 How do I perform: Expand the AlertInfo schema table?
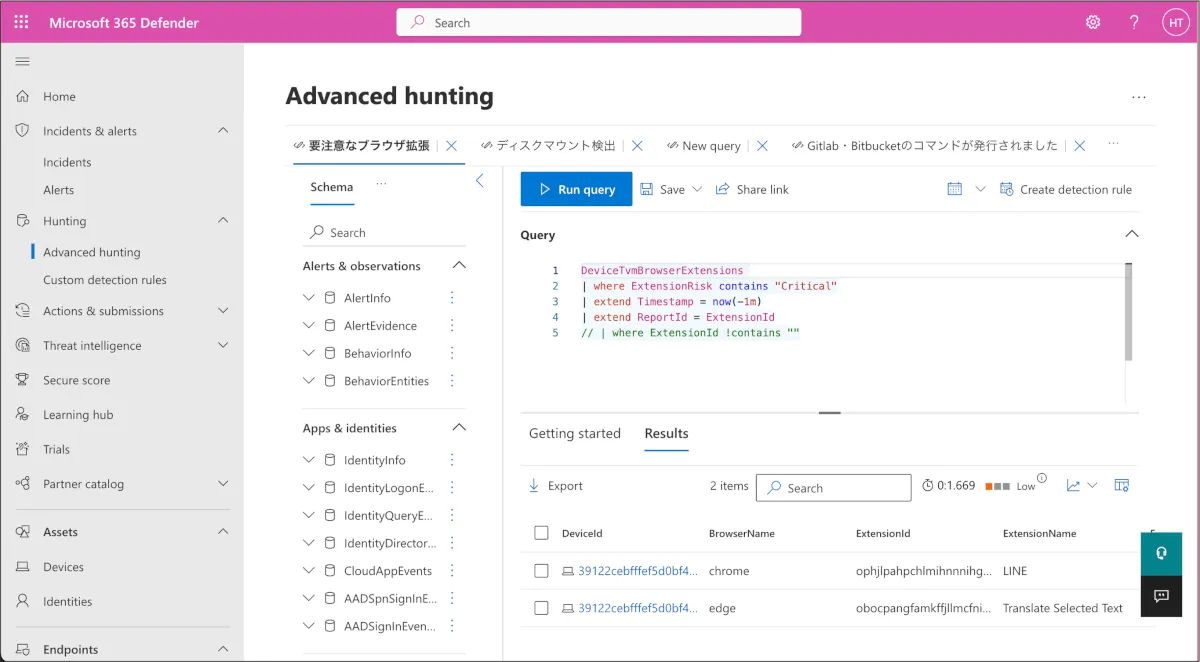point(309,298)
